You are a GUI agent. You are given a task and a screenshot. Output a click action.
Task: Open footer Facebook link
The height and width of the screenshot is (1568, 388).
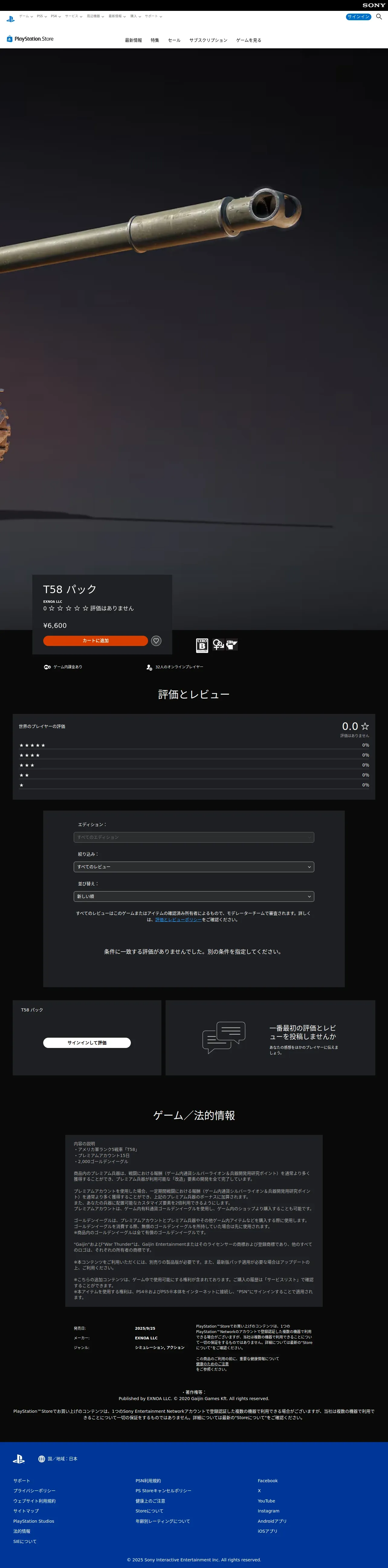coord(267,1480)
